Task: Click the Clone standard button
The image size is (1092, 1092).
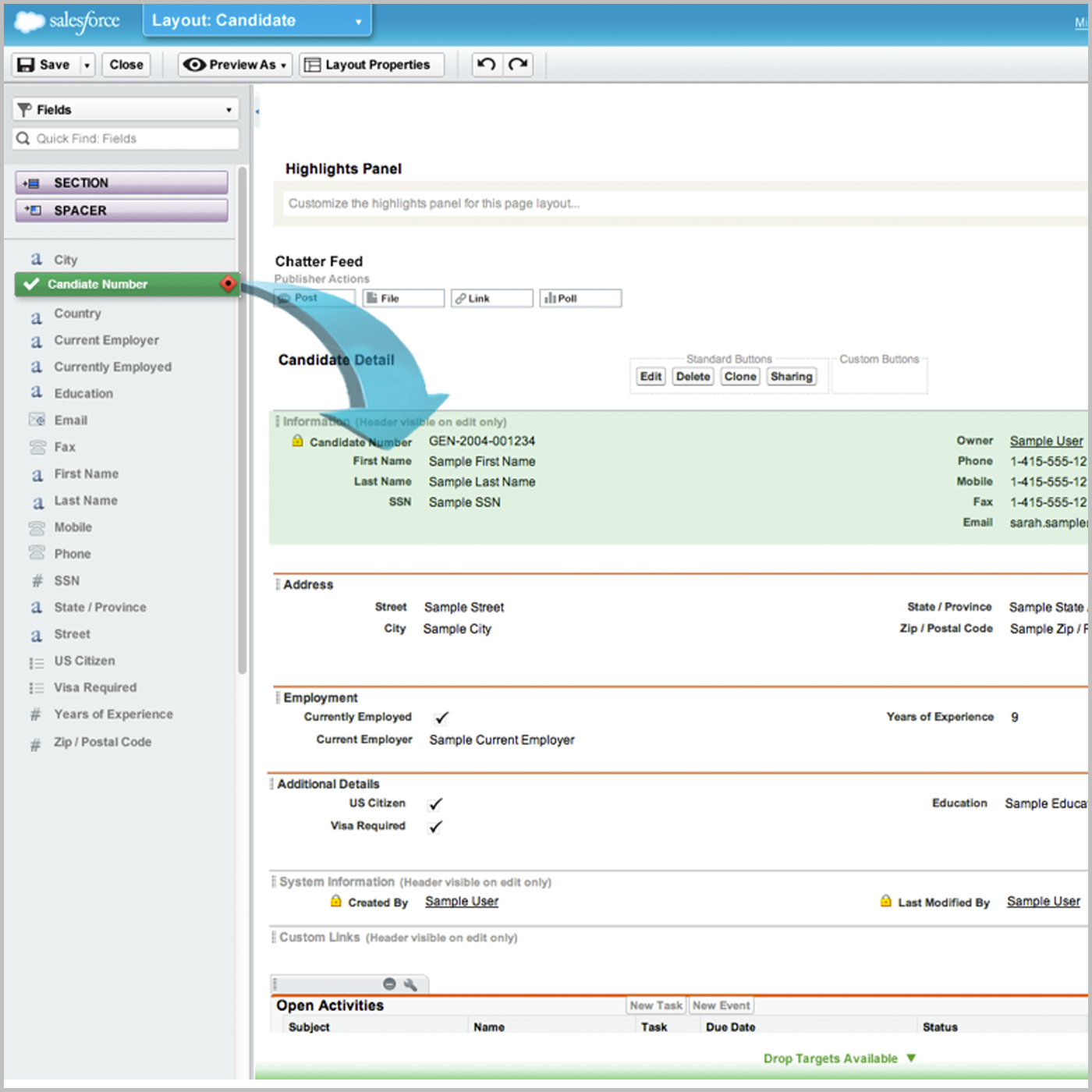Action: click(x=739, y=377)
